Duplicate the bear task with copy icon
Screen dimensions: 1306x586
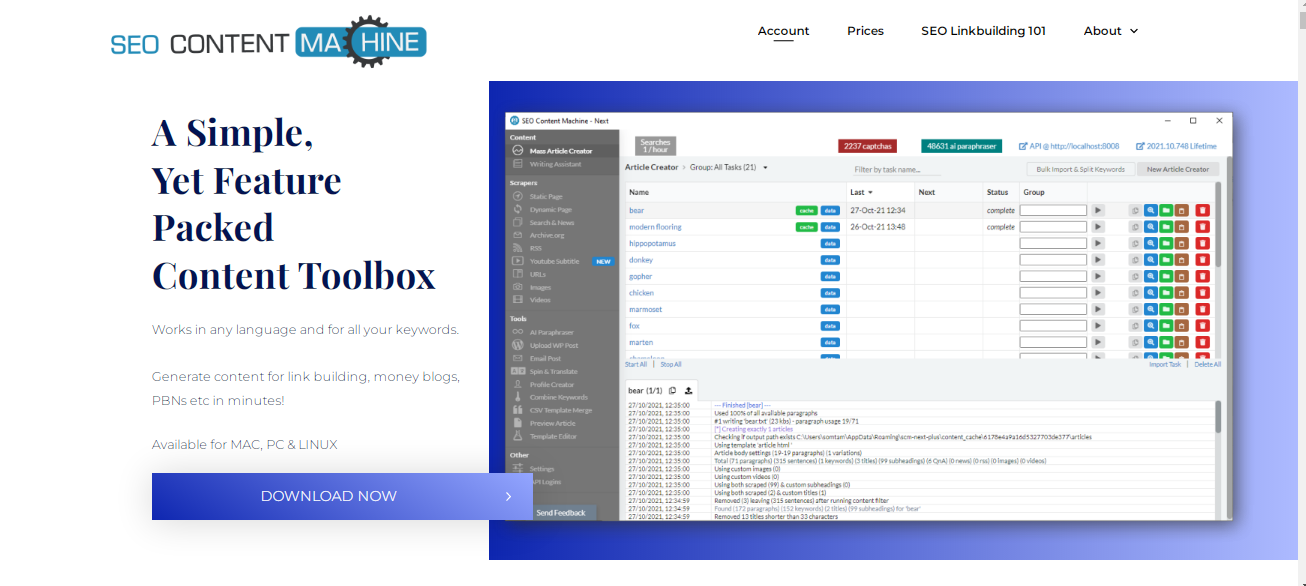(x=1135, y=211)
